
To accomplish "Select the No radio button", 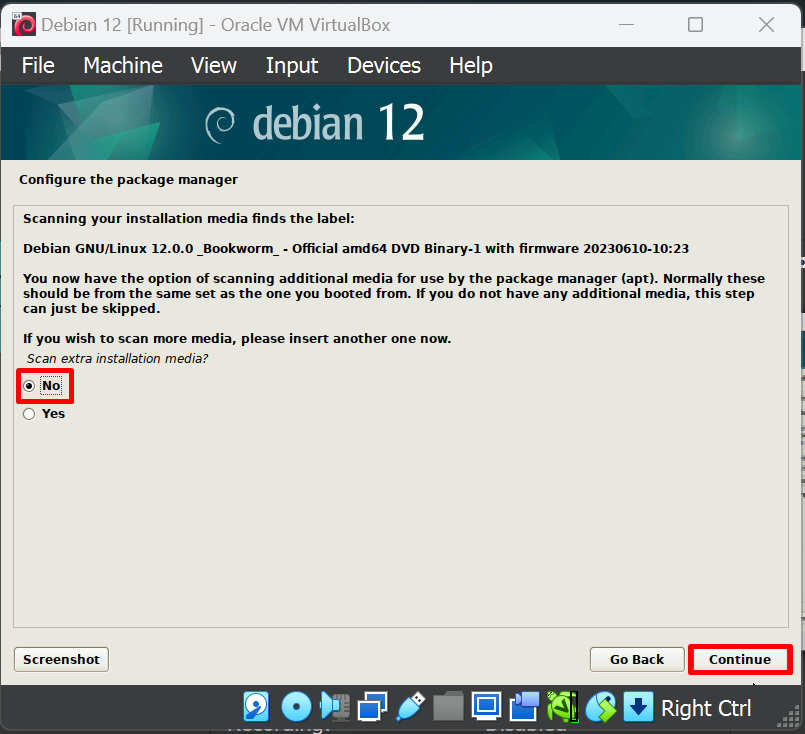I will (x=29, y=385).
